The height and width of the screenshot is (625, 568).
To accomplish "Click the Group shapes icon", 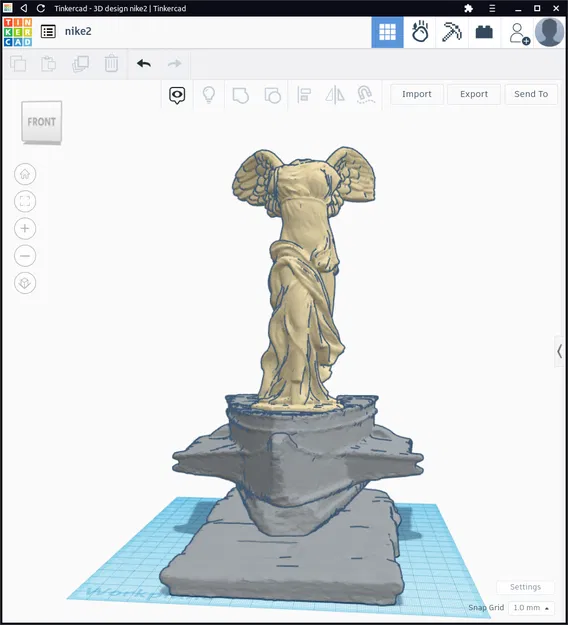I will 240,95.
